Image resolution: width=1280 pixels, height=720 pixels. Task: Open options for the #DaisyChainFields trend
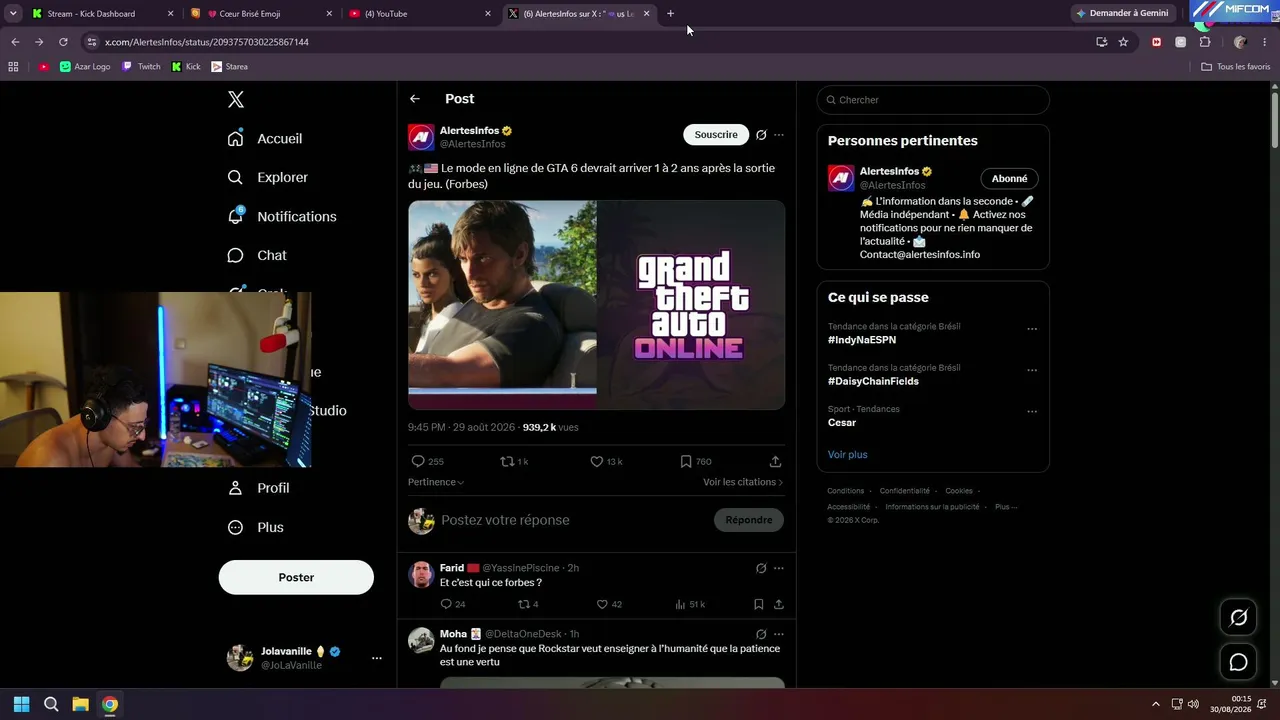[x=1032, y=370]
